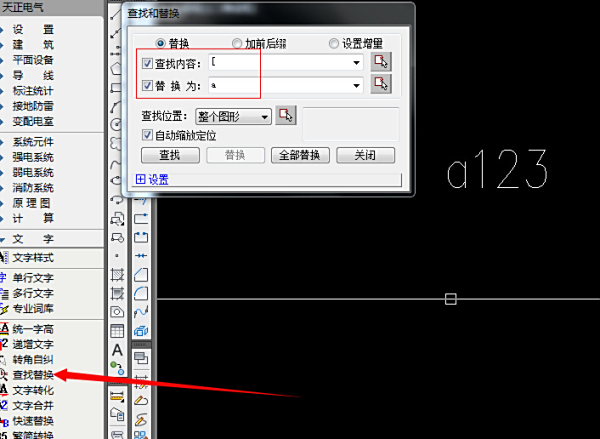Select the Add Selected tool

117,368
